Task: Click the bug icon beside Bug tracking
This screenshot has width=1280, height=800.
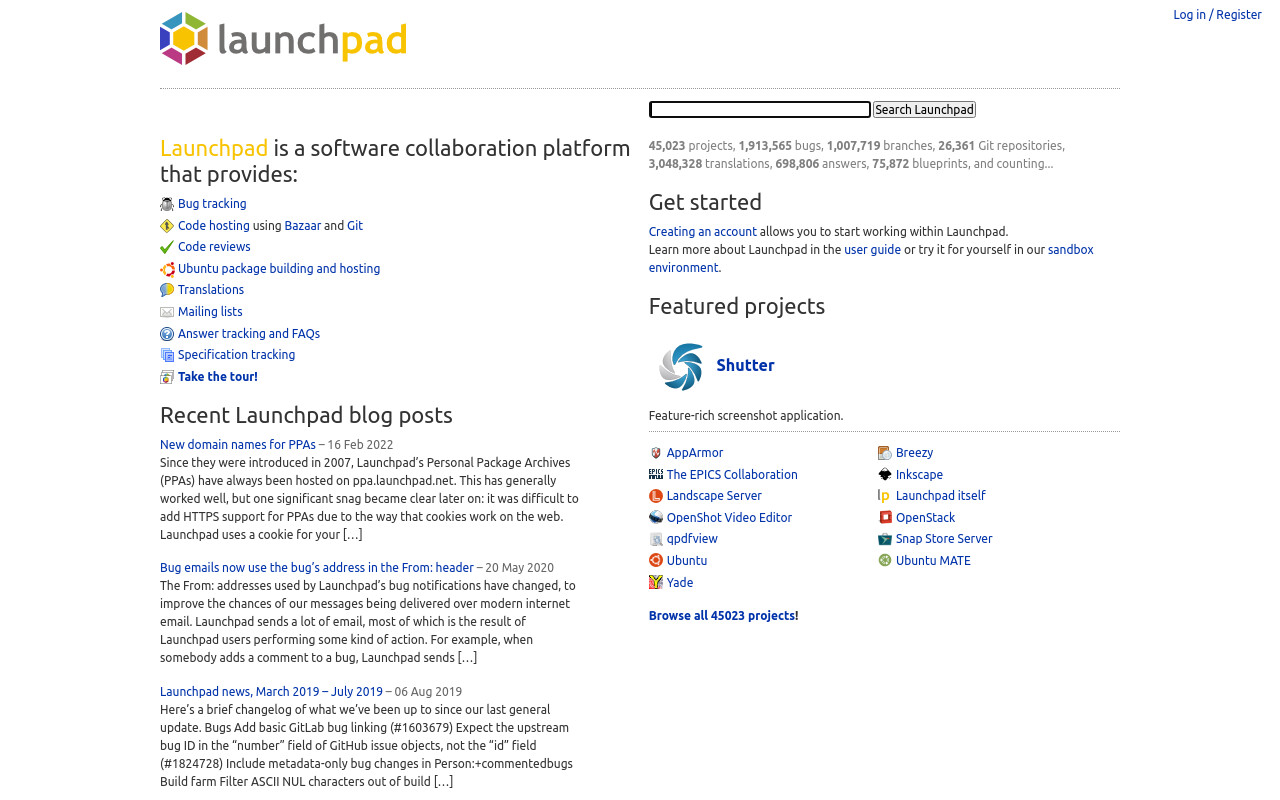Action: click(167, 204)
